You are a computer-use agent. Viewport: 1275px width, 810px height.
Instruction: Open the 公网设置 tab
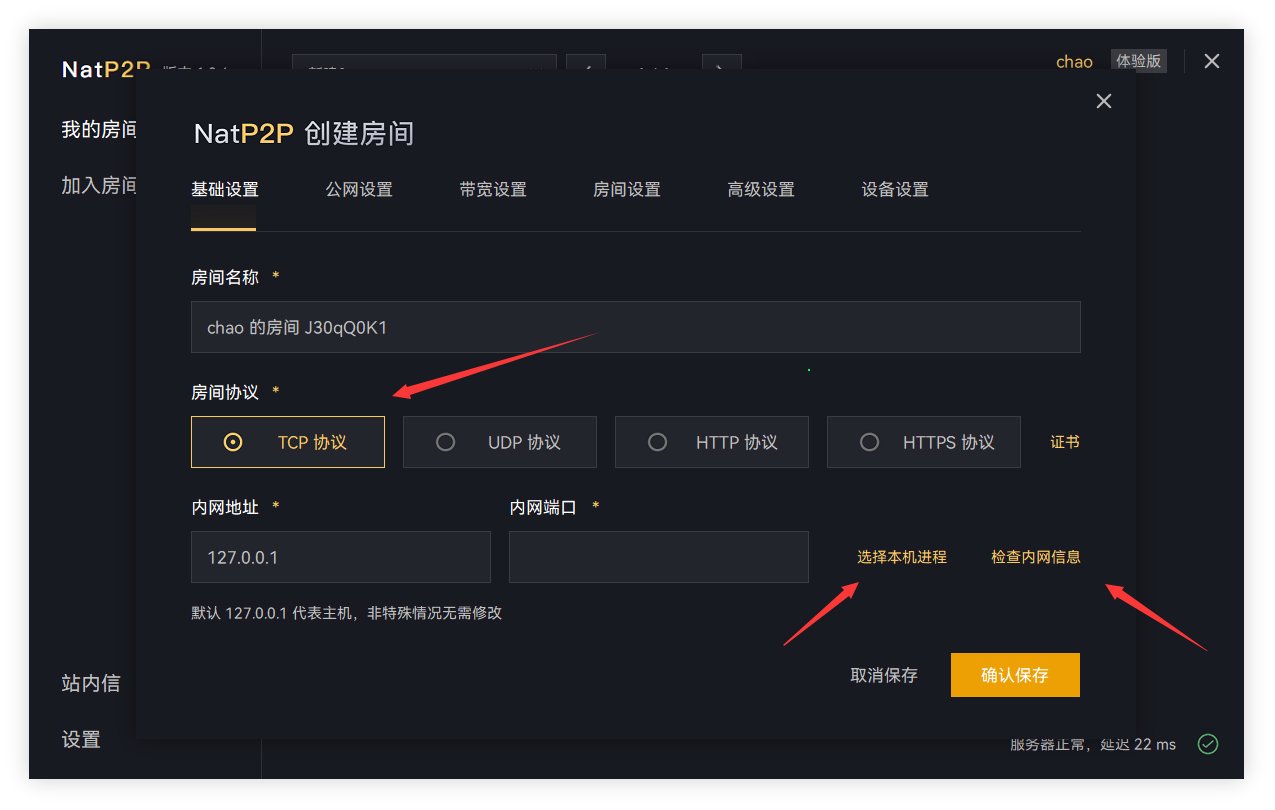click(x=359, y=190)
